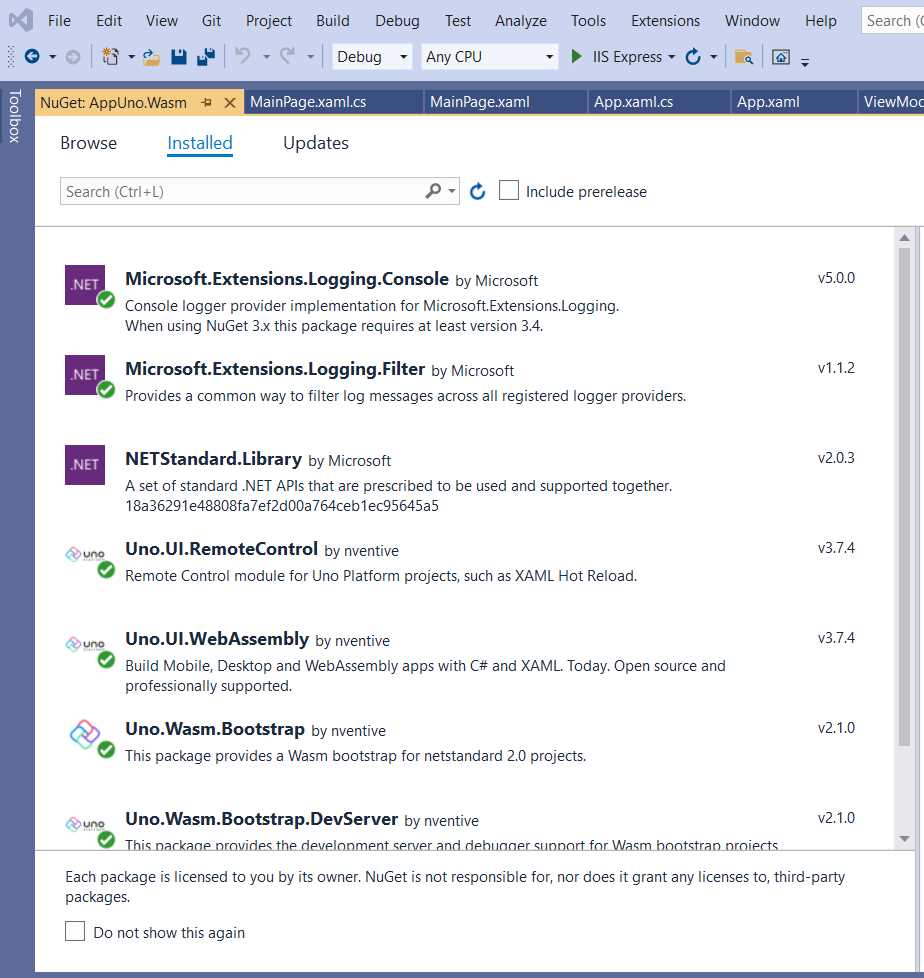The image size is (924, 978).
Task: Open the Extensions menu
Action: click(664, 20)
